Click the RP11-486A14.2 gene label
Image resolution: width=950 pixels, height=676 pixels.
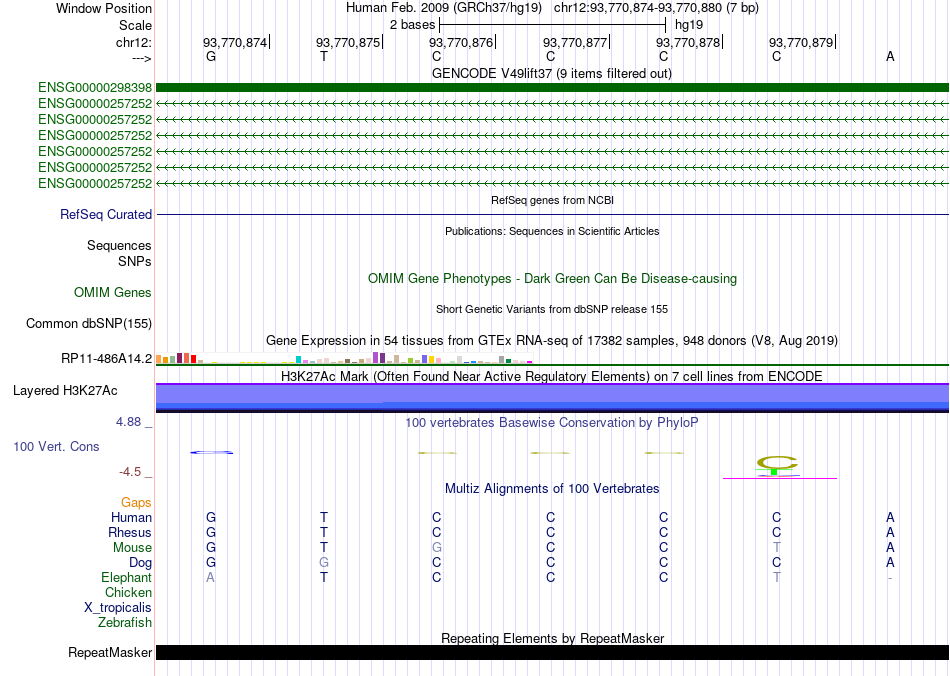pyautogui.click(x=106, y=359)
